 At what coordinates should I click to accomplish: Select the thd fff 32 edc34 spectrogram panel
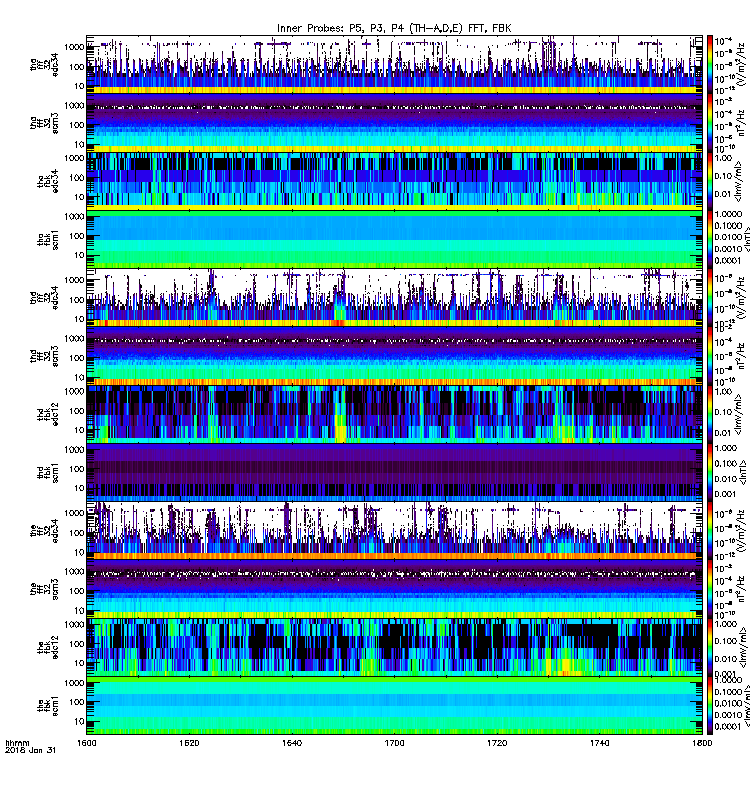click(394, 297)
